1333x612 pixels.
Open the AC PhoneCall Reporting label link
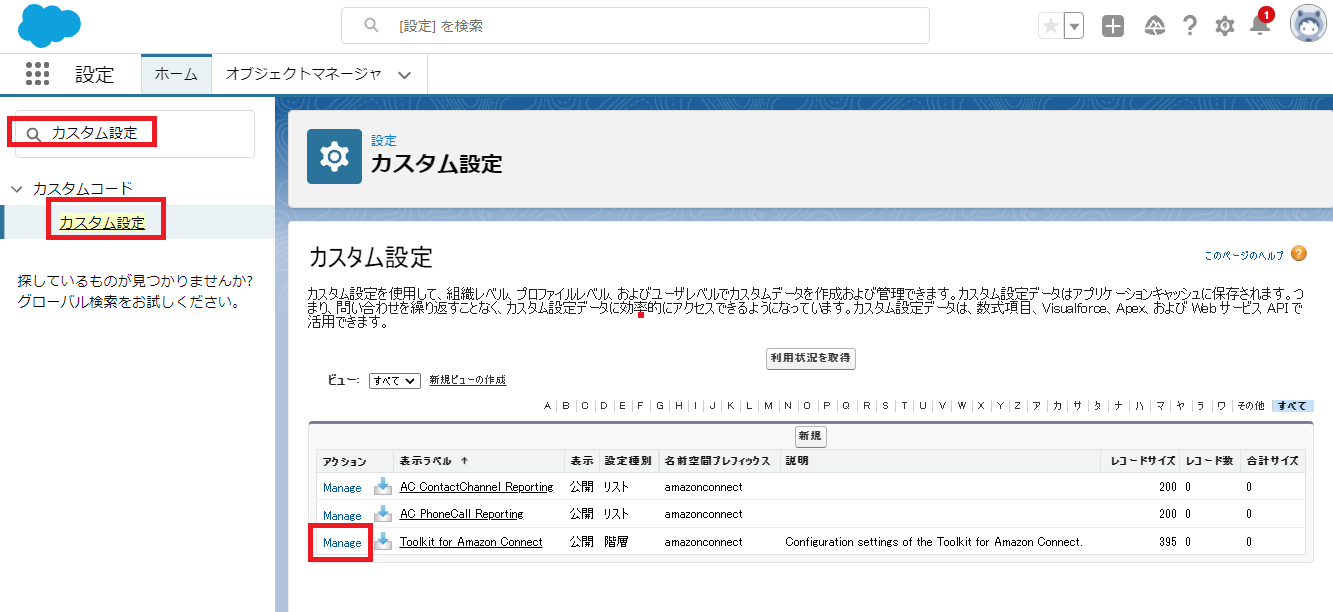(x=462, y=514)
